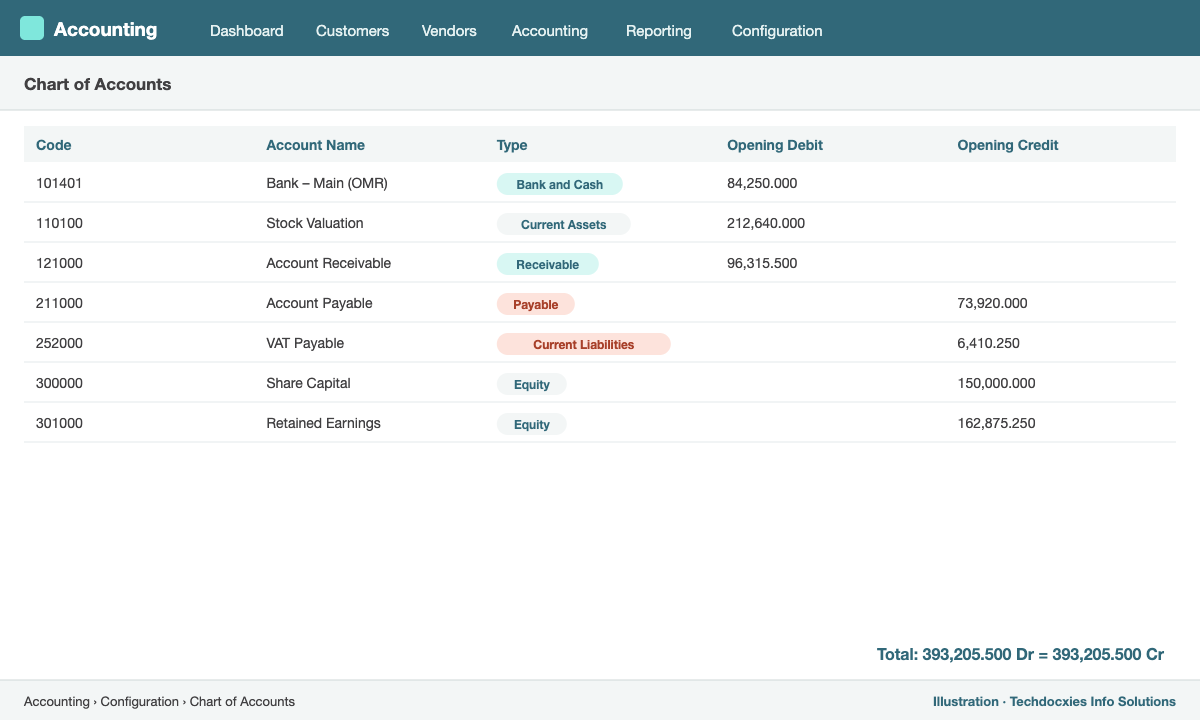Click the Equity badge for Share Capital
1200x720 pixels.
point(532,384)
